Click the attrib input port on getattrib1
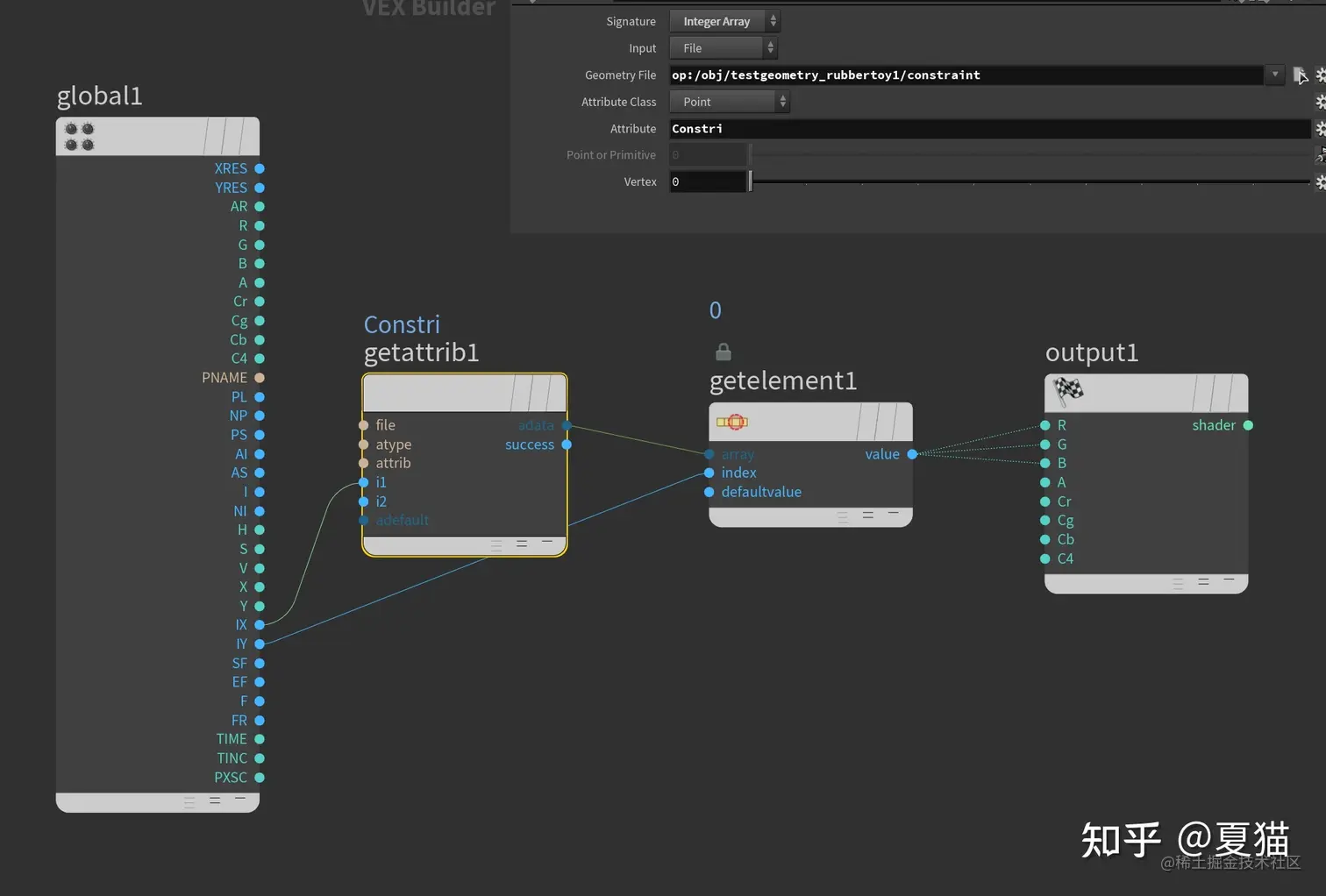The image size is (1326, 896). 363,463
